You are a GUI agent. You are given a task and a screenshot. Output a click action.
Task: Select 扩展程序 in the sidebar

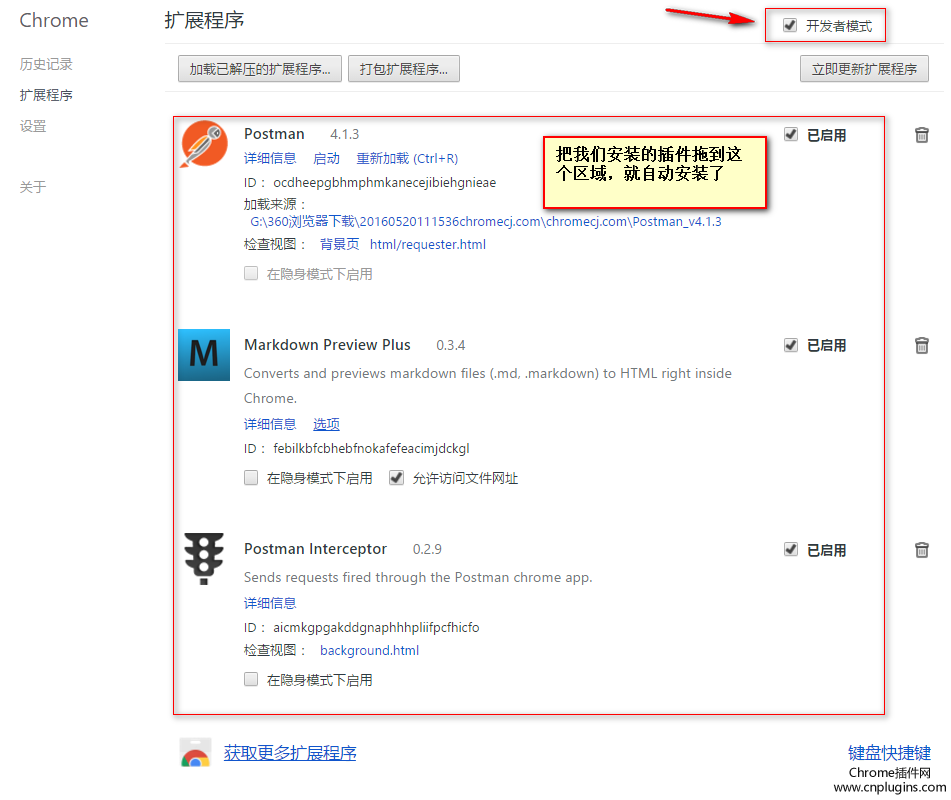pyautogui.click(x=46, y=95)
